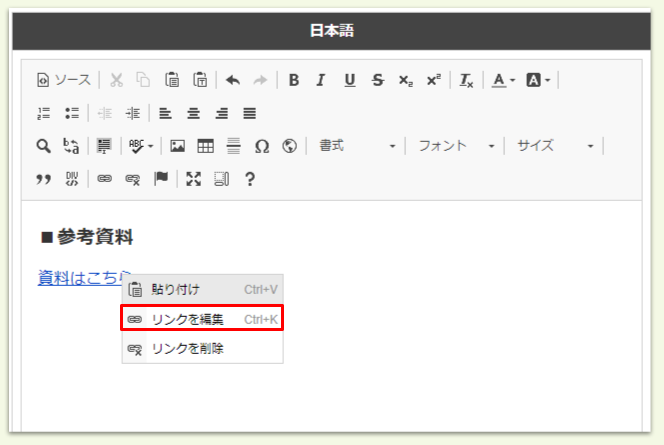Click the ソース (Source) button

pyautogui.click(x=64, y=80)
